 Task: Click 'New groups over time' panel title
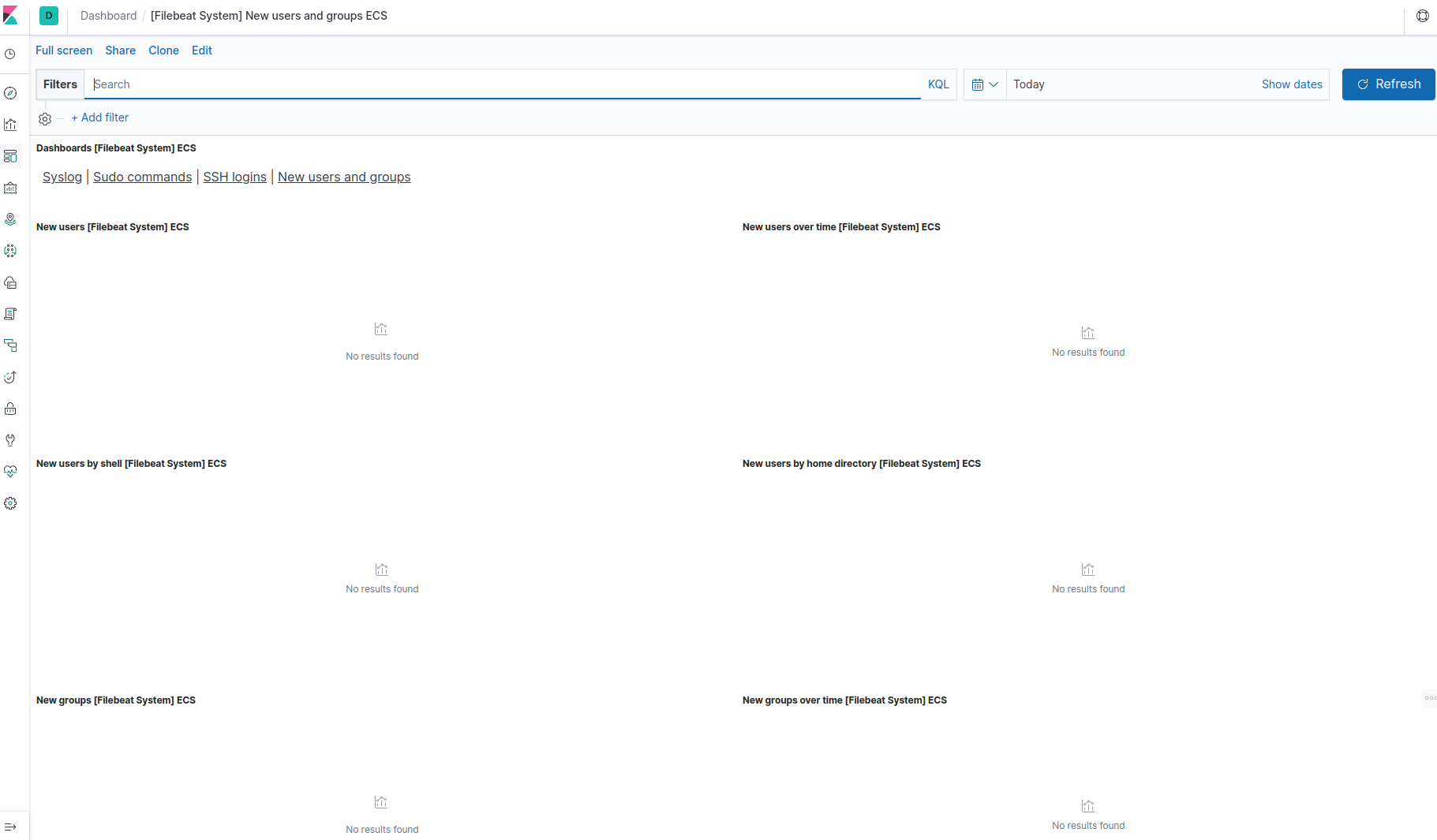click(x=844, y=700)
